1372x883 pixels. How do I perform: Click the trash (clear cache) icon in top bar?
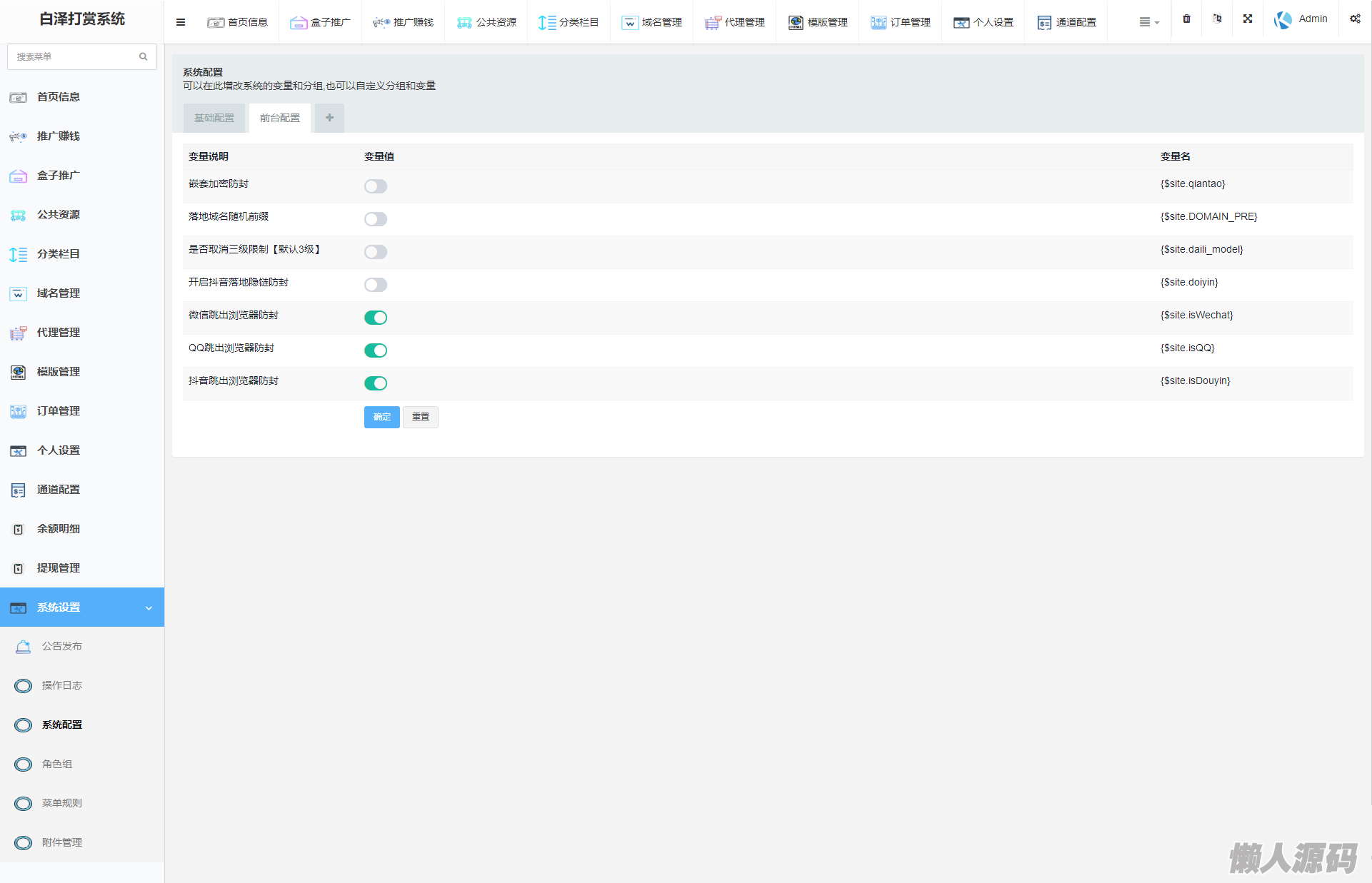click(x=1186, y=19)
